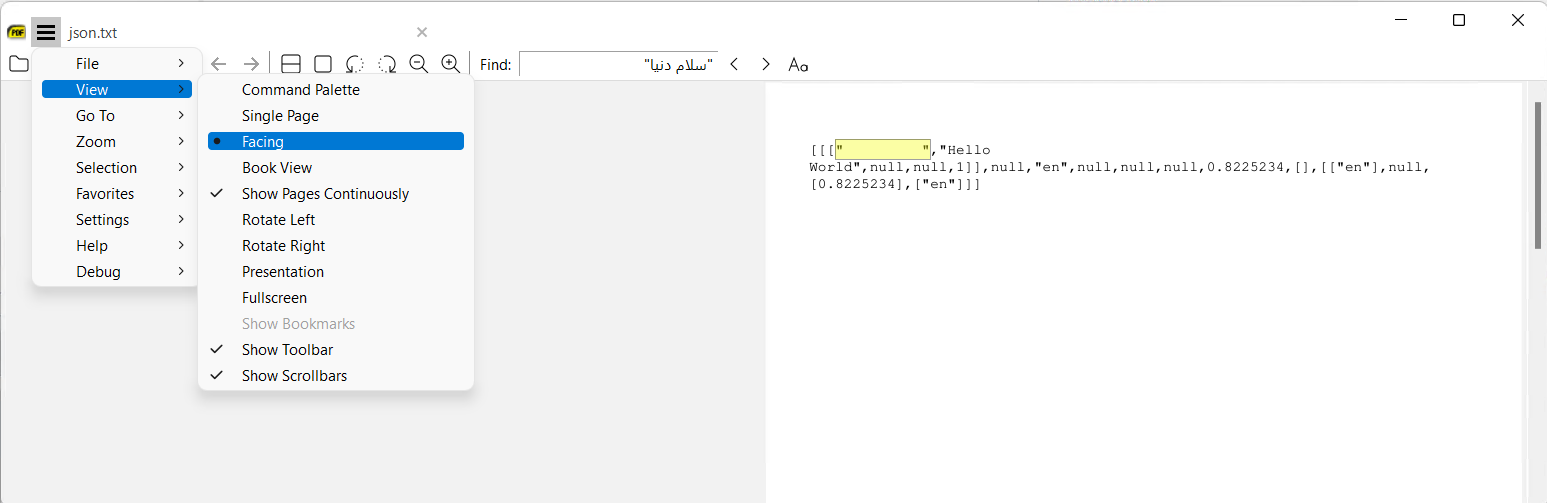Expand the Go To submenu arrow
The height and width of the screenshot is (503, 1547).
point(181,115)
